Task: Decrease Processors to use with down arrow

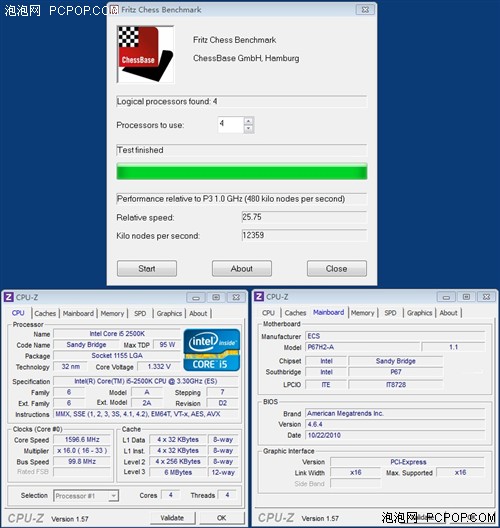Action: pyautogui.click(x=248, y=129)
